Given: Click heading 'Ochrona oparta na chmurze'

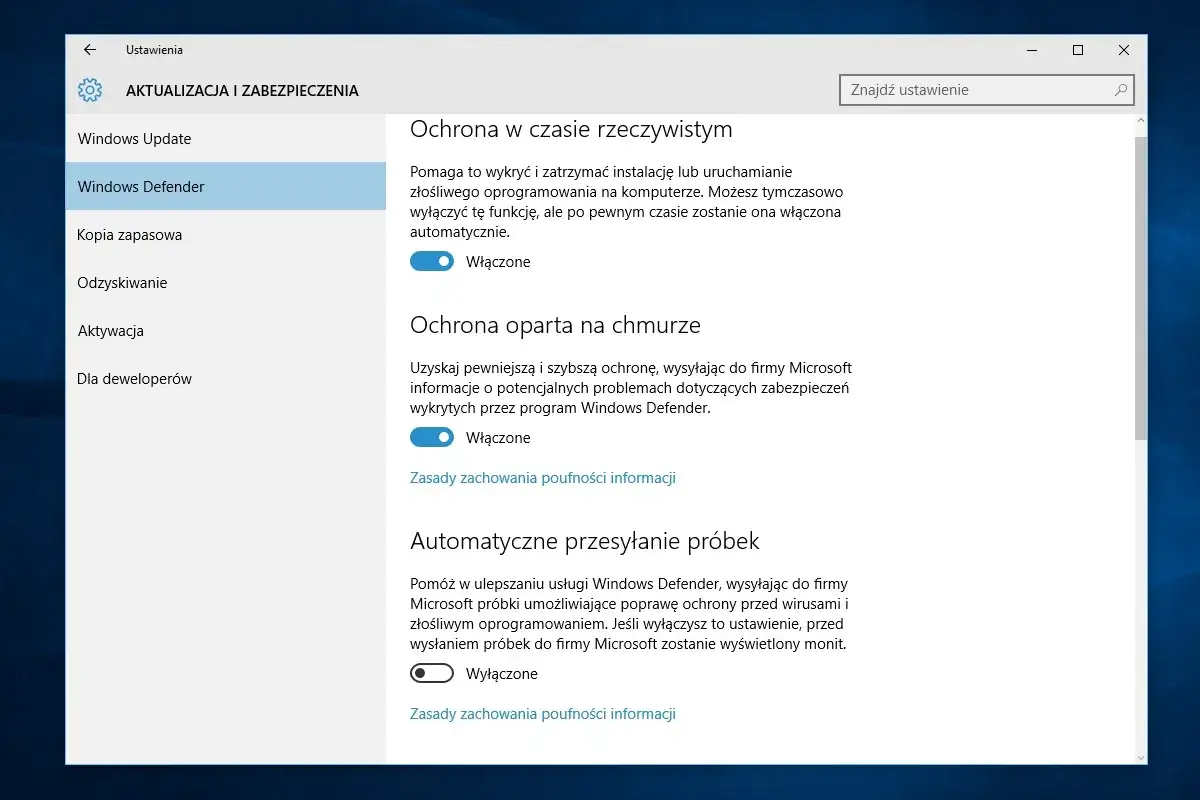Looking at the screenshot, I should click(x=555, y=325).
